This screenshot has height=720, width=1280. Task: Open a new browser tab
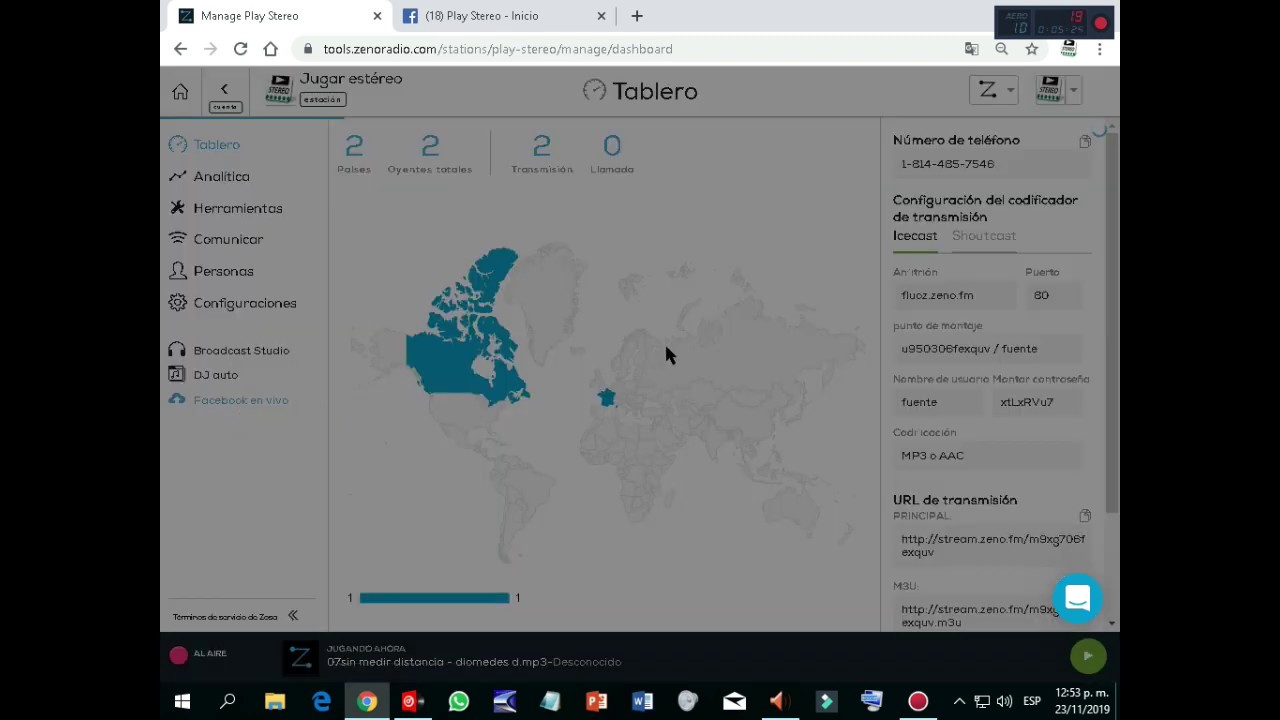tap(637, 16)
